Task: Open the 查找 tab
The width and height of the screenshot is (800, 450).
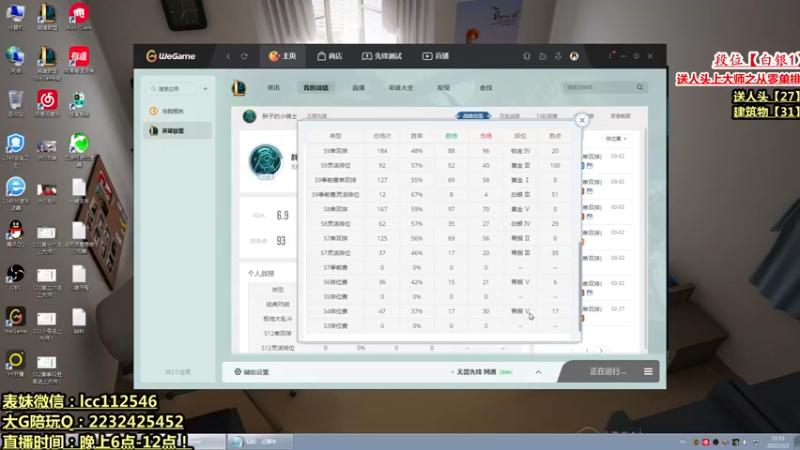Action: tap(486, 88)
